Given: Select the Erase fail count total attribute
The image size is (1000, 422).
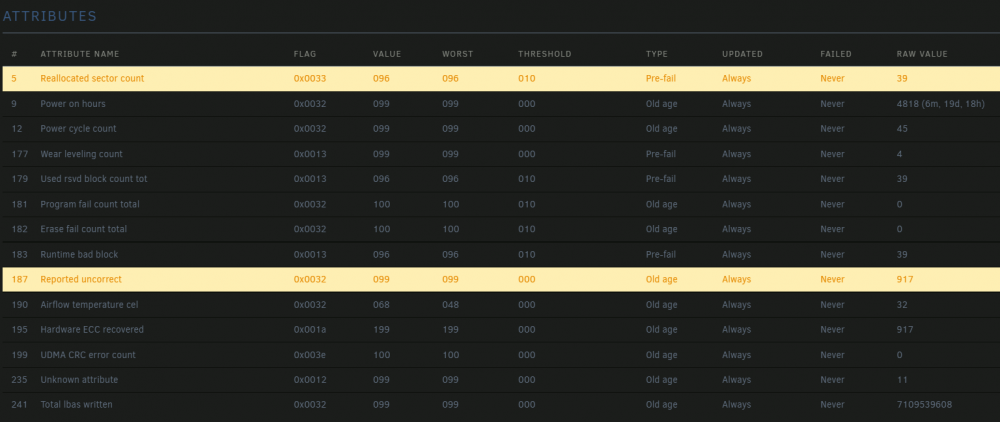Looking at the screenshot, I should [84, 229].
